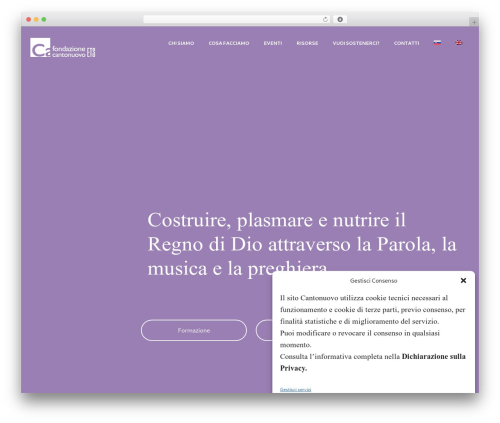The height and width of the screenshot is (423, 500).
Task: Click the 'Gestisci Consenso' dialog title
Action: pyautogui.click(x=374, y=281)
